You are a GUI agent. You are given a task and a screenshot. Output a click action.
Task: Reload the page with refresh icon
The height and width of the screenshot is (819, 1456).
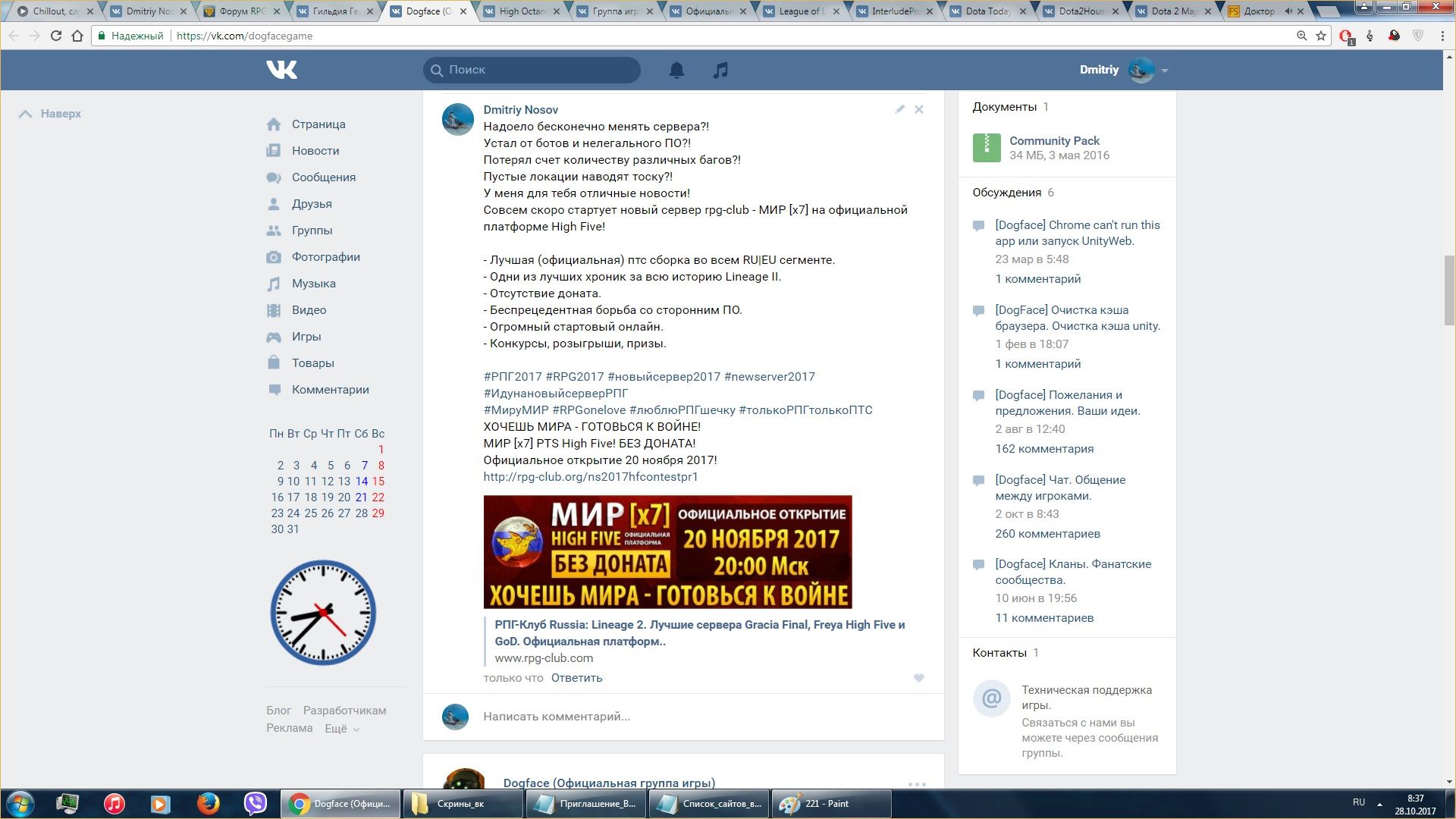55,36
